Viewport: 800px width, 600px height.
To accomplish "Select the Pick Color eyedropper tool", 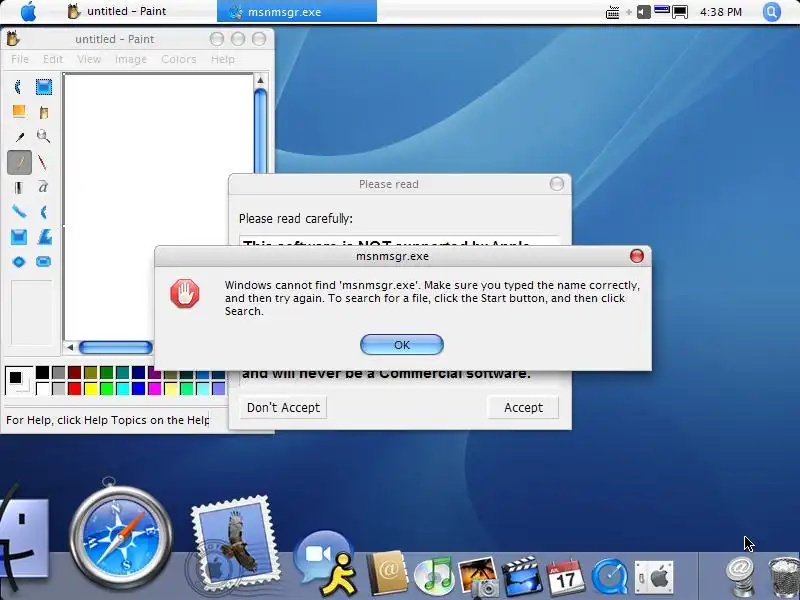I will (19, 137).
